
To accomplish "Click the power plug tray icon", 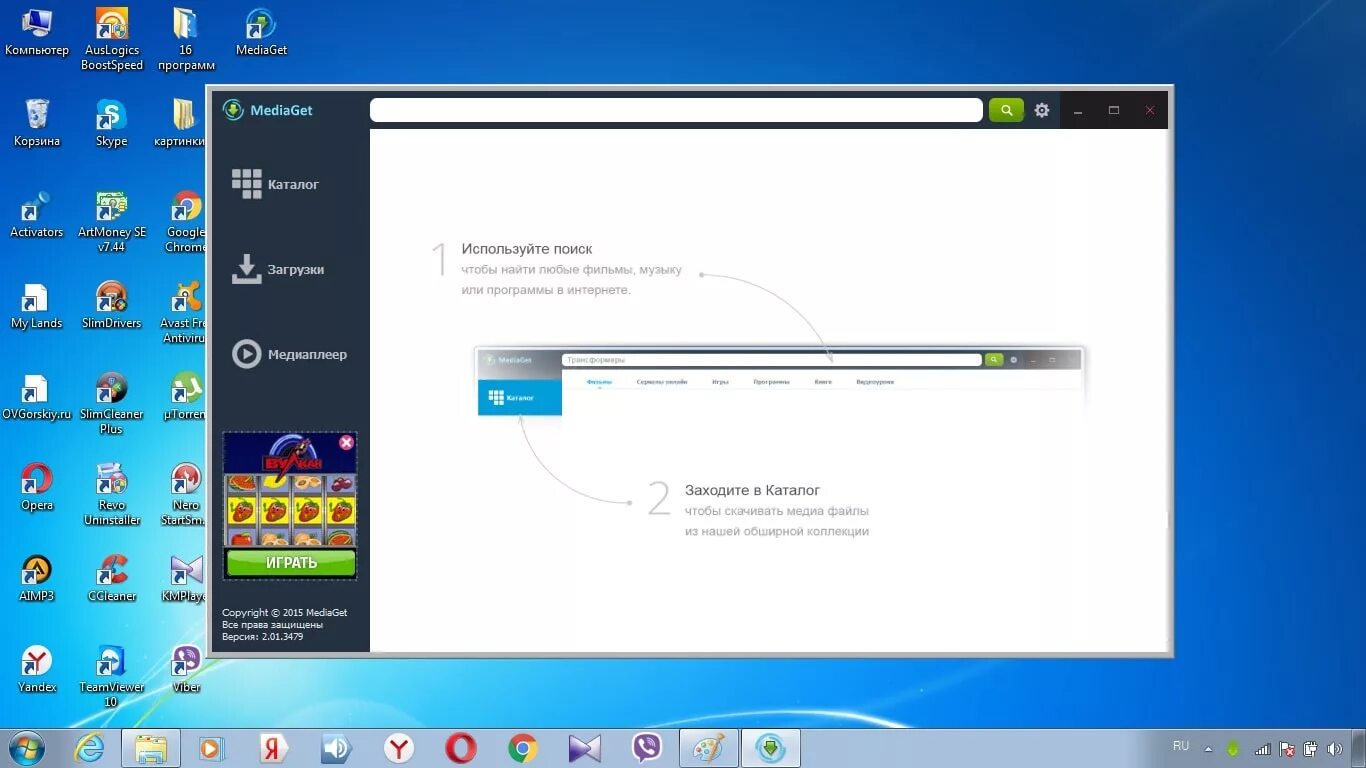I will point(1311,748).
